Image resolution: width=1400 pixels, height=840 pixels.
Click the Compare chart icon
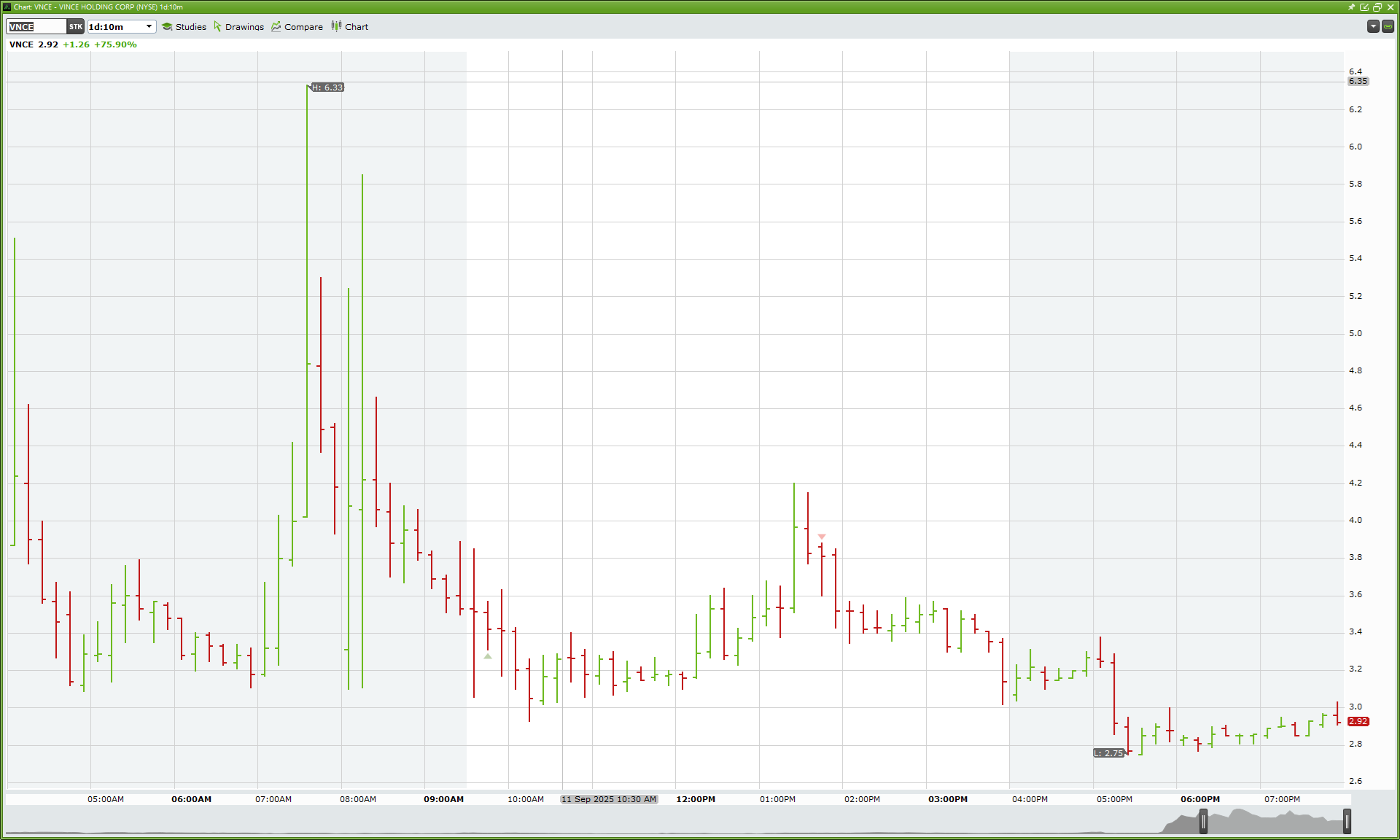[x=276, y=27]
